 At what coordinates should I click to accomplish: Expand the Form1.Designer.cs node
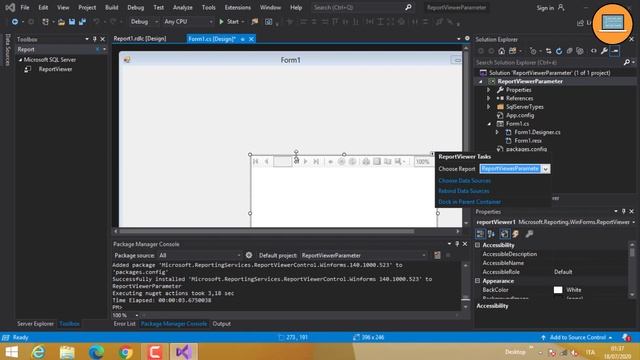tap(497, 132)
